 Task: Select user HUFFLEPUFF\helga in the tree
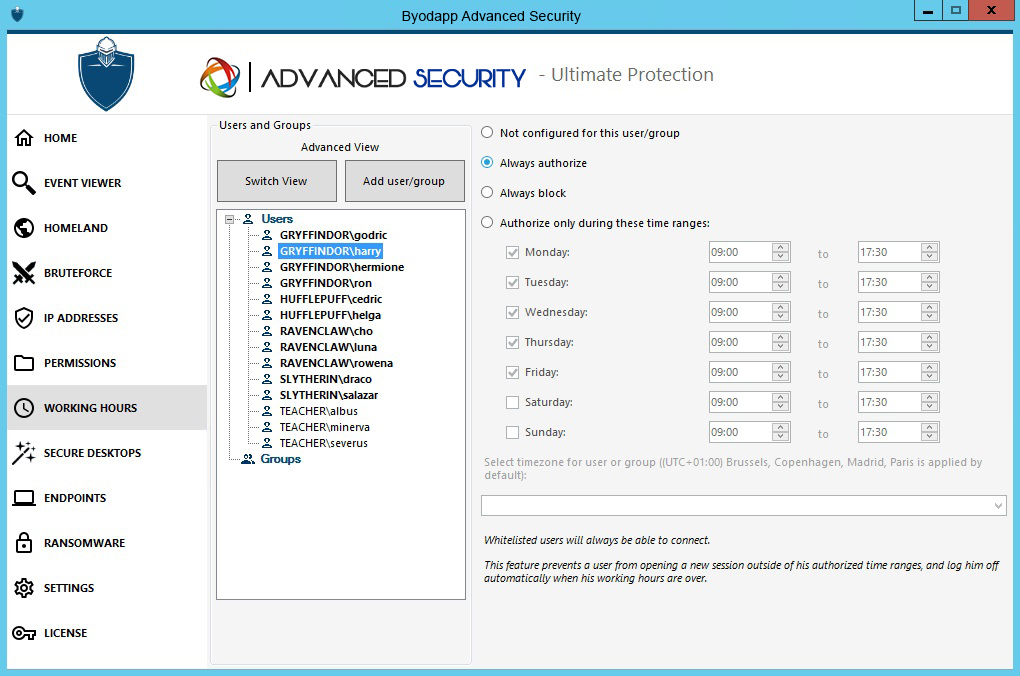point(330,315)
